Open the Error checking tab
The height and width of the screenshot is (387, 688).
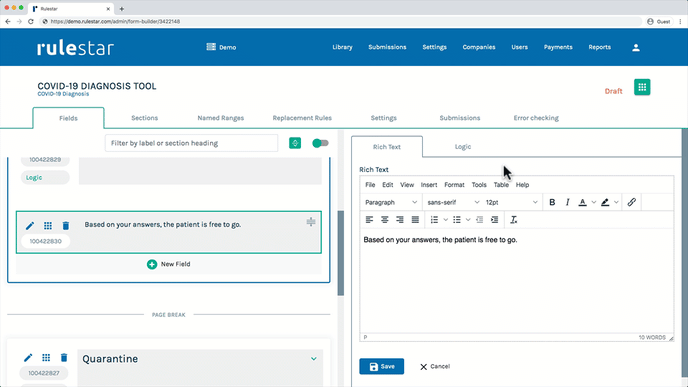point(536,118)
